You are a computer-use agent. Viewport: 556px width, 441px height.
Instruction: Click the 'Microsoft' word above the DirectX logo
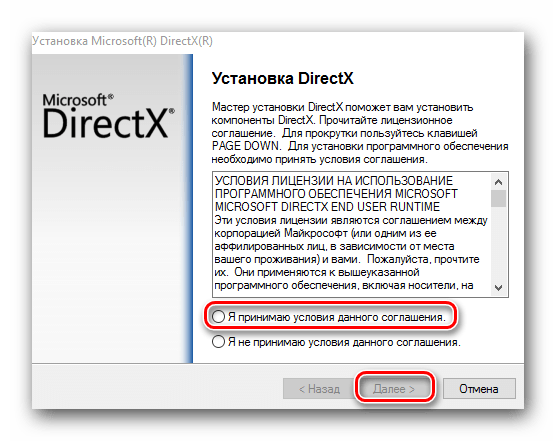click(x=74, y=100)
